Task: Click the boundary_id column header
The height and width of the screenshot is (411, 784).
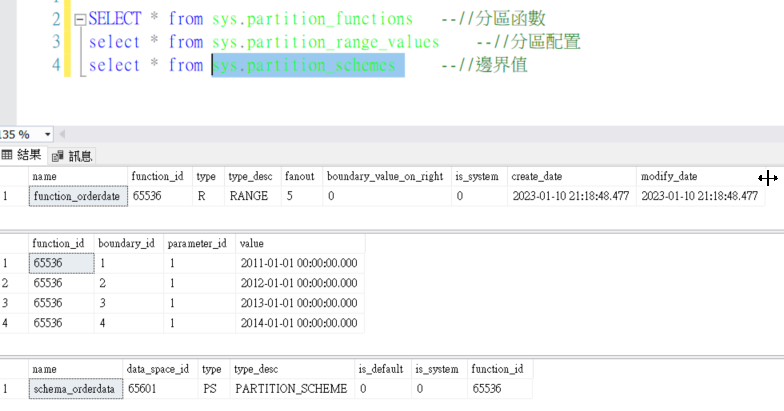Action: 128,244
